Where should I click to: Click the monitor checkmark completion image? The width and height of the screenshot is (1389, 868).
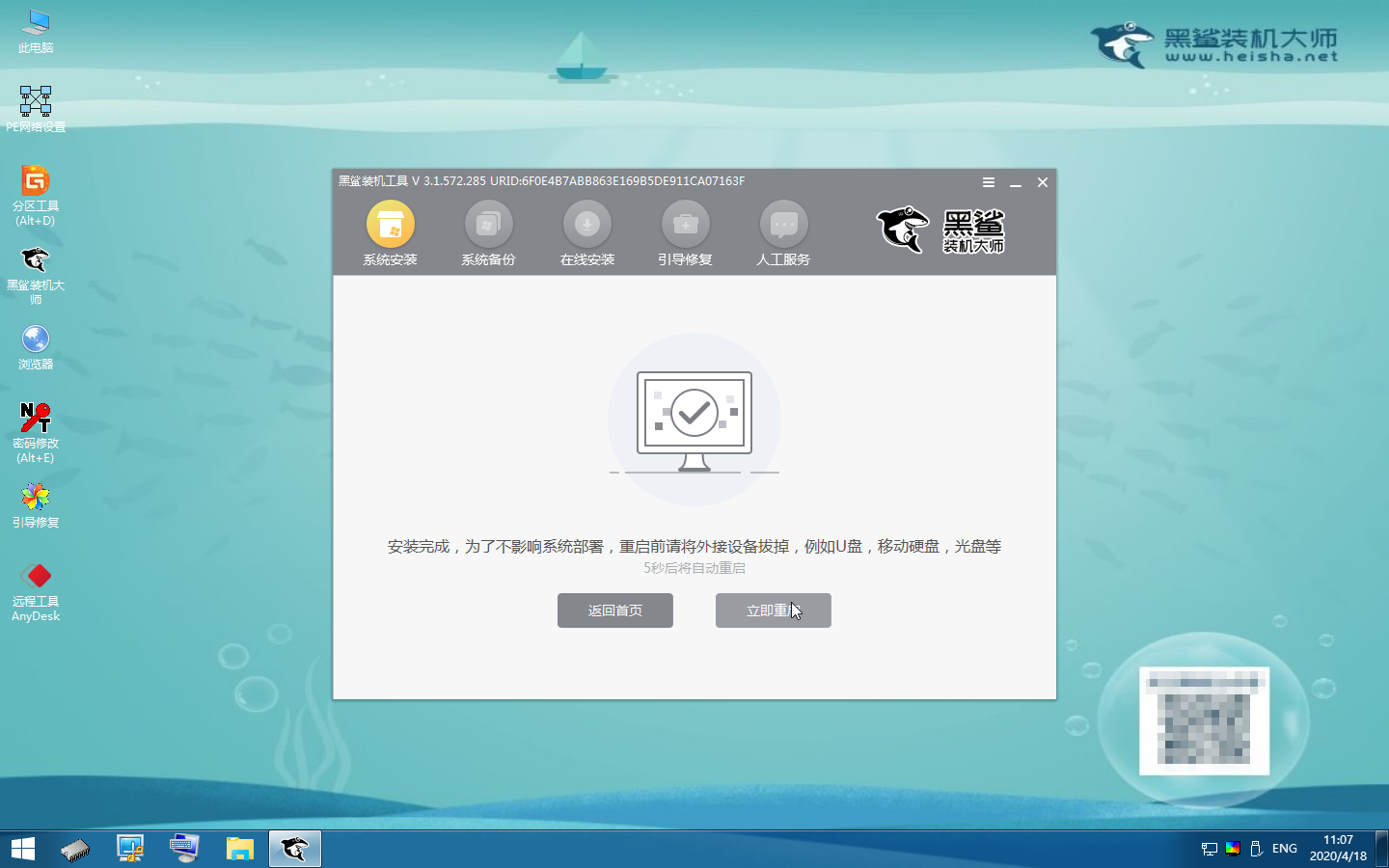[x=694, y=420]
